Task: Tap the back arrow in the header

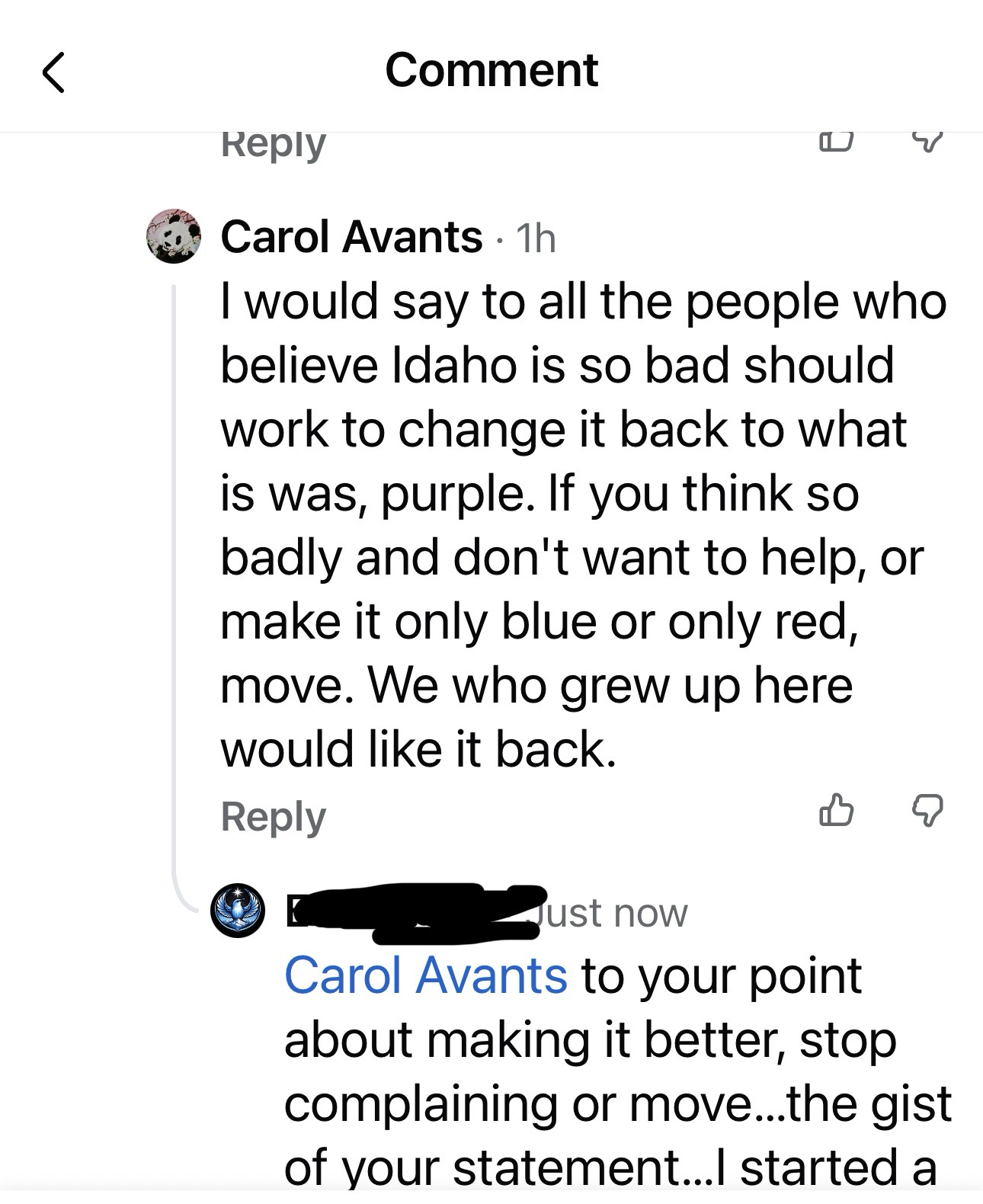Action: tap(53, 72)
